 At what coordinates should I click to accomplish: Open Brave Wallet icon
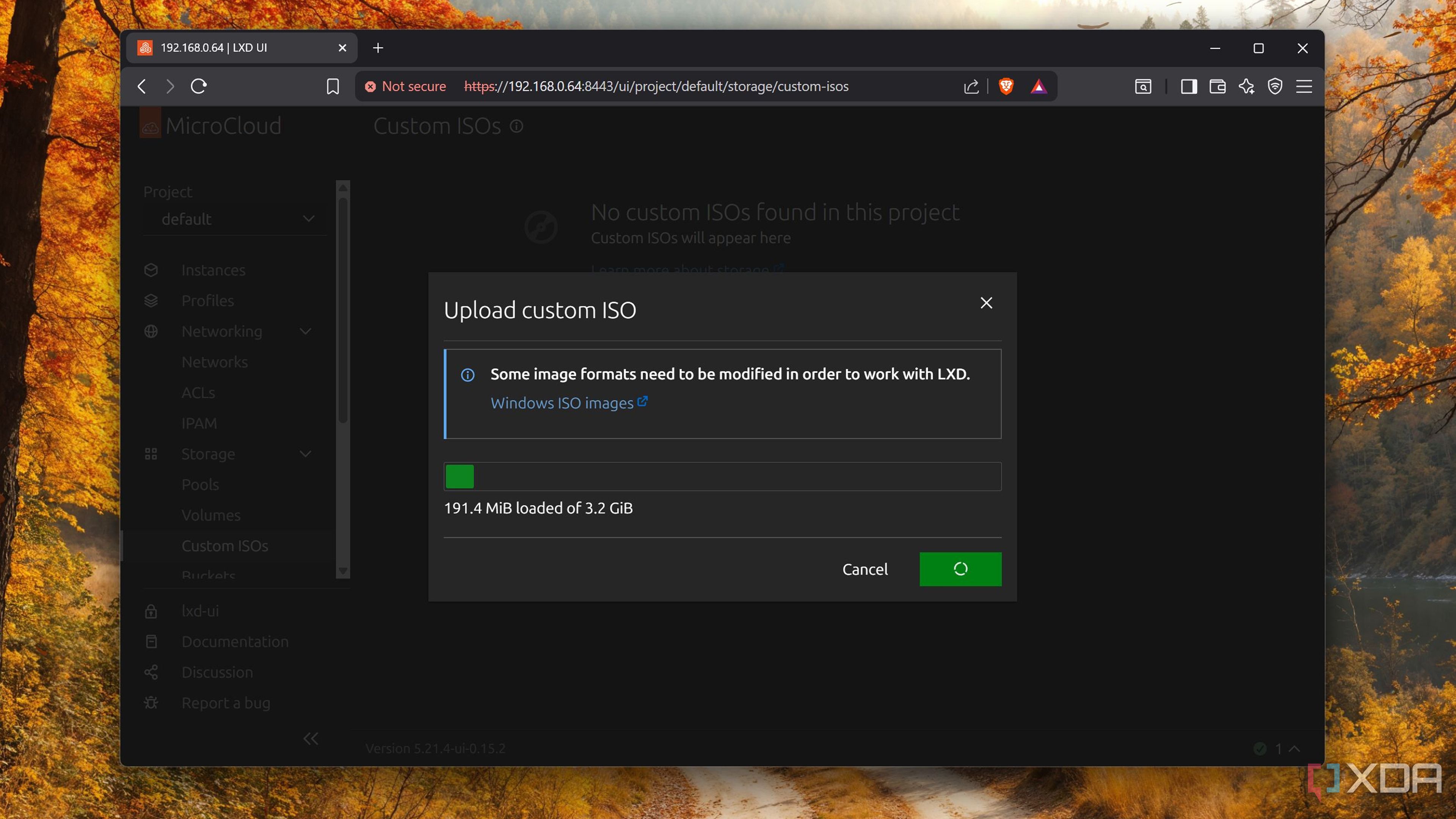point(1218,86)
